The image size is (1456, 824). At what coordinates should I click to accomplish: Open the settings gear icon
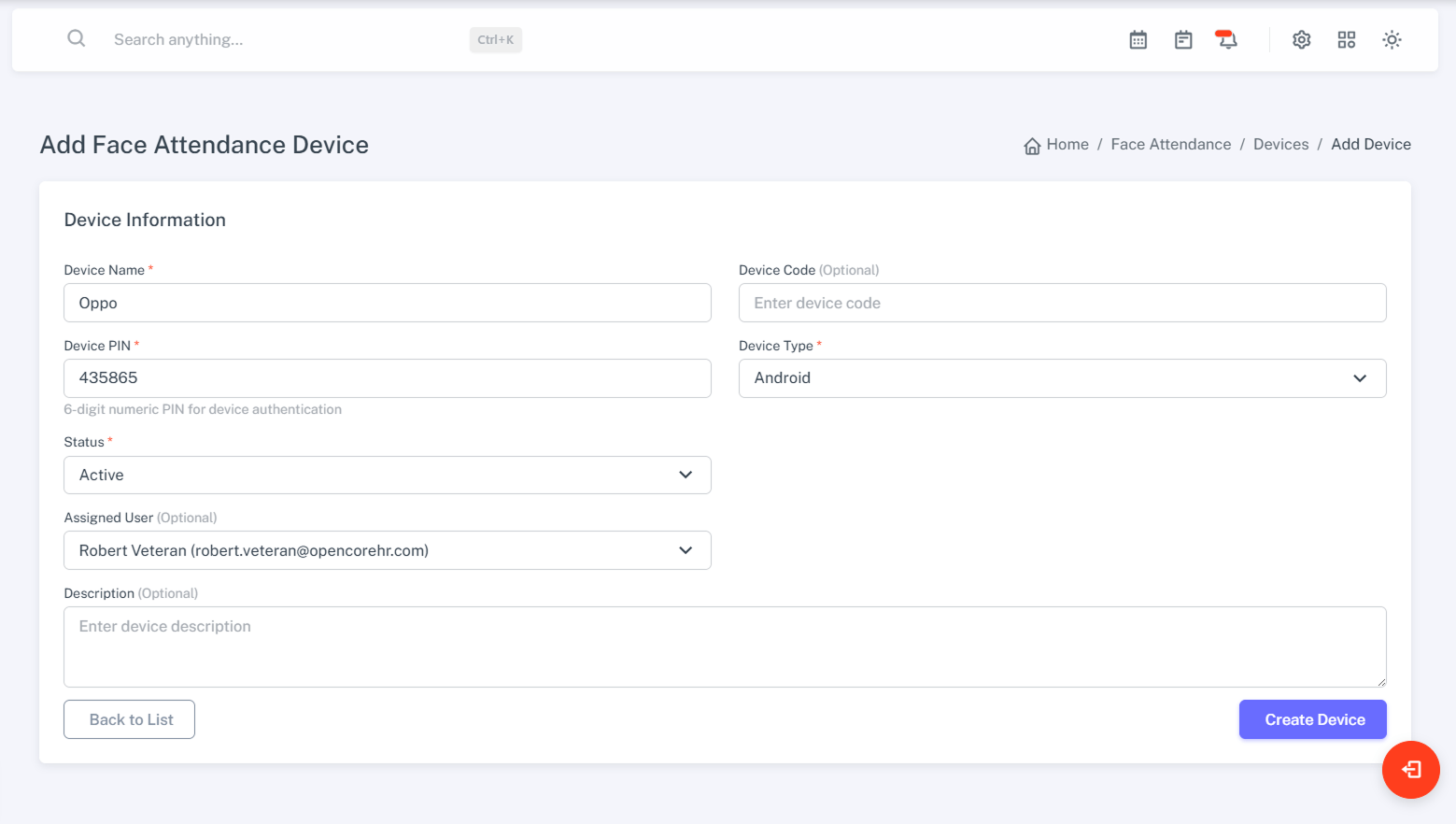point(1301,40)
